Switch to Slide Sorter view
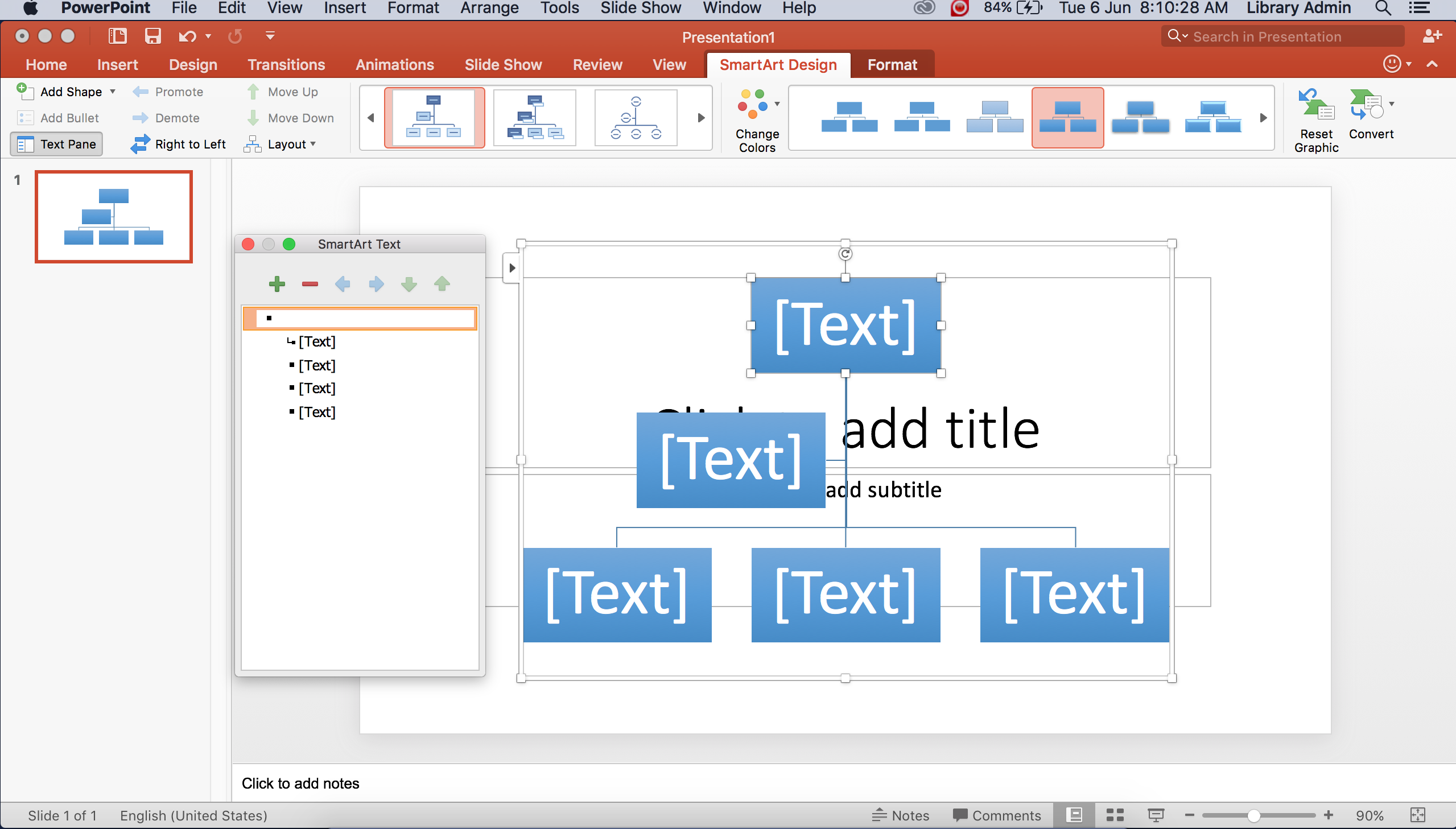The height and width of the screenshot is (829, 1456). pos(1115,815)
